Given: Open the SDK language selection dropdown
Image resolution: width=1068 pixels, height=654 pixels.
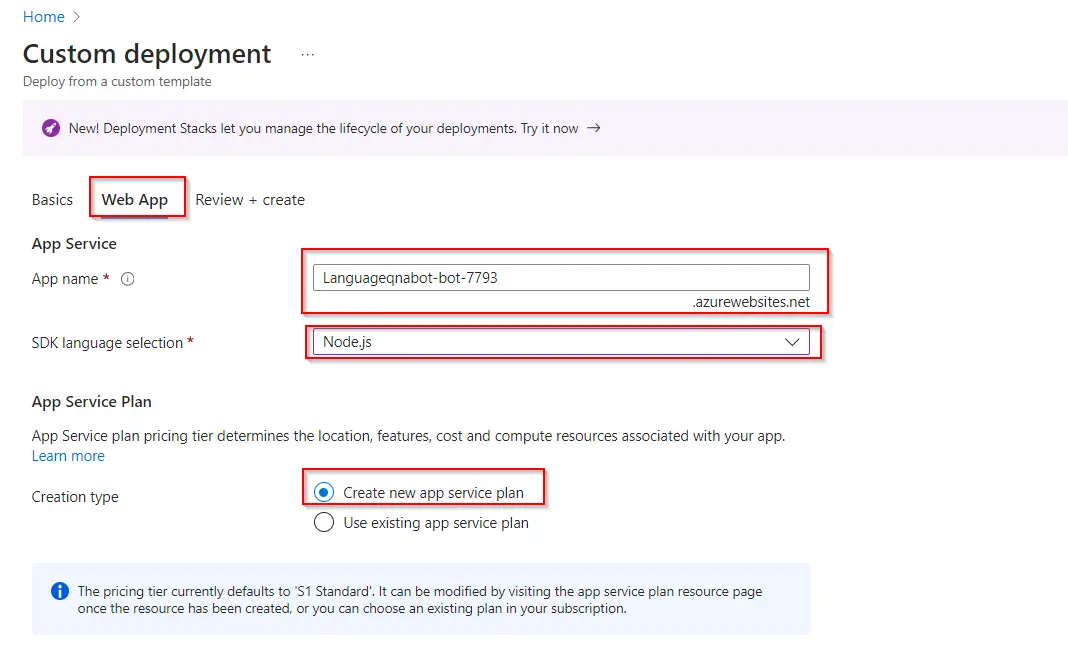Looking at the screenshot, I should 560,342.
